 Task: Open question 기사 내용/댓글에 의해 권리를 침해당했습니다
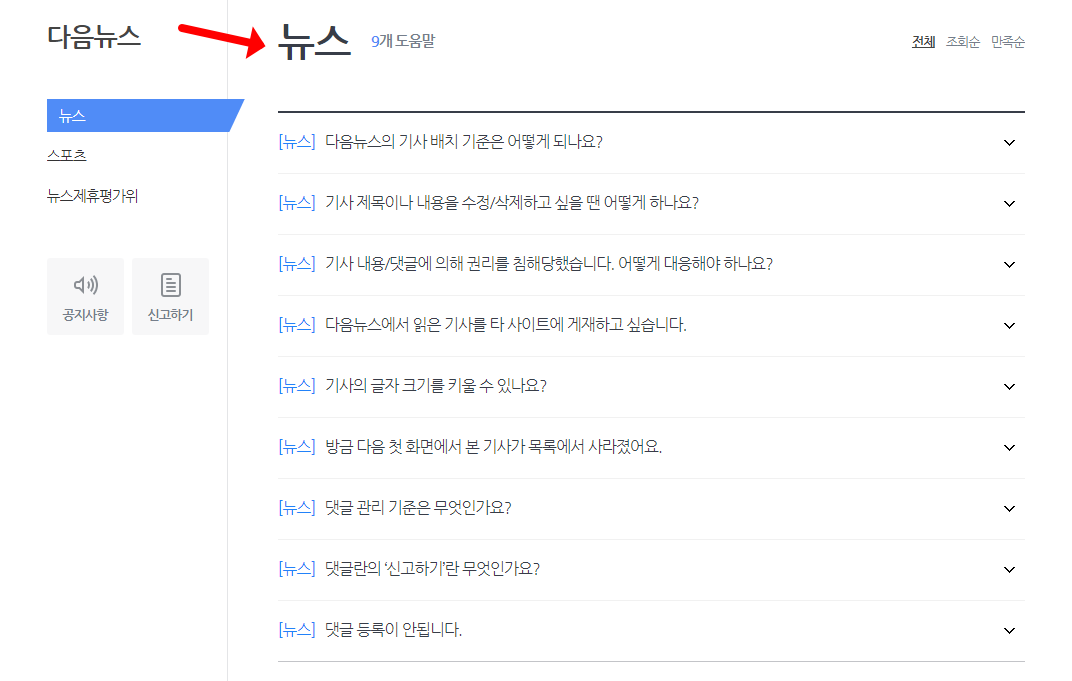548,263
